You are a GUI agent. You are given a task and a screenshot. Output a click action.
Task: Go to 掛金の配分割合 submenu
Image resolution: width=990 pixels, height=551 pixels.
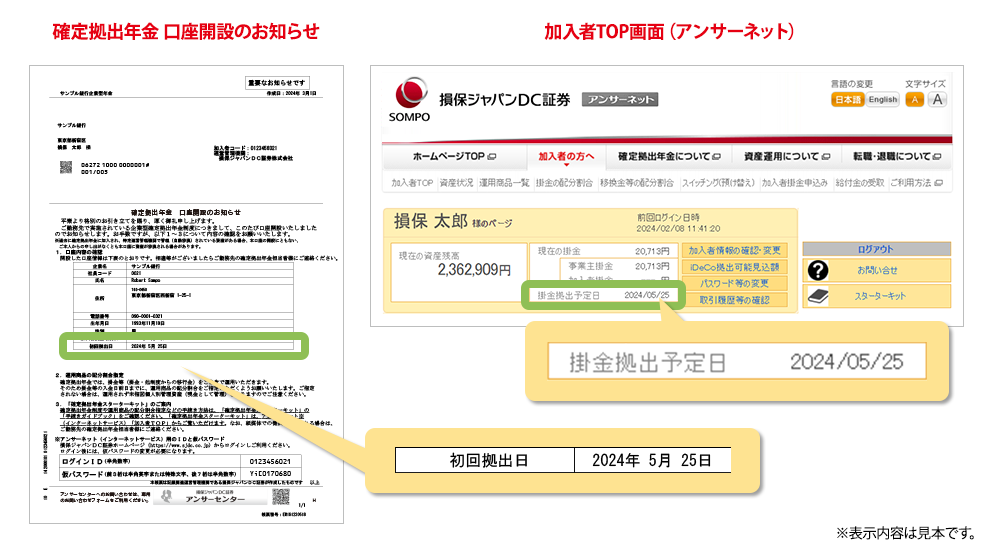[x=564, y=183]
